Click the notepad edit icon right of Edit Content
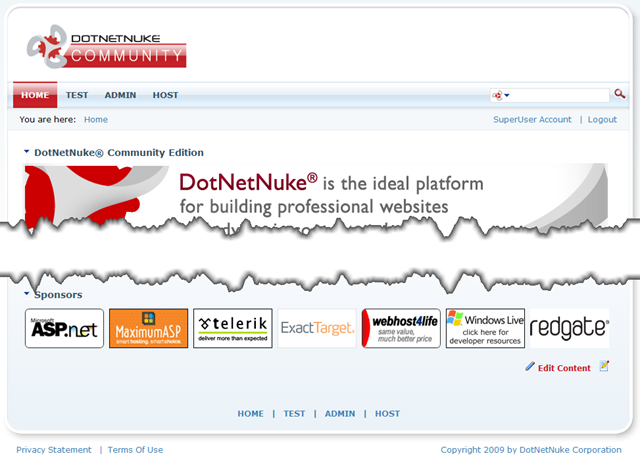This screenshot has width=640, height=460. pyautogui.click(x=604, y=366)
